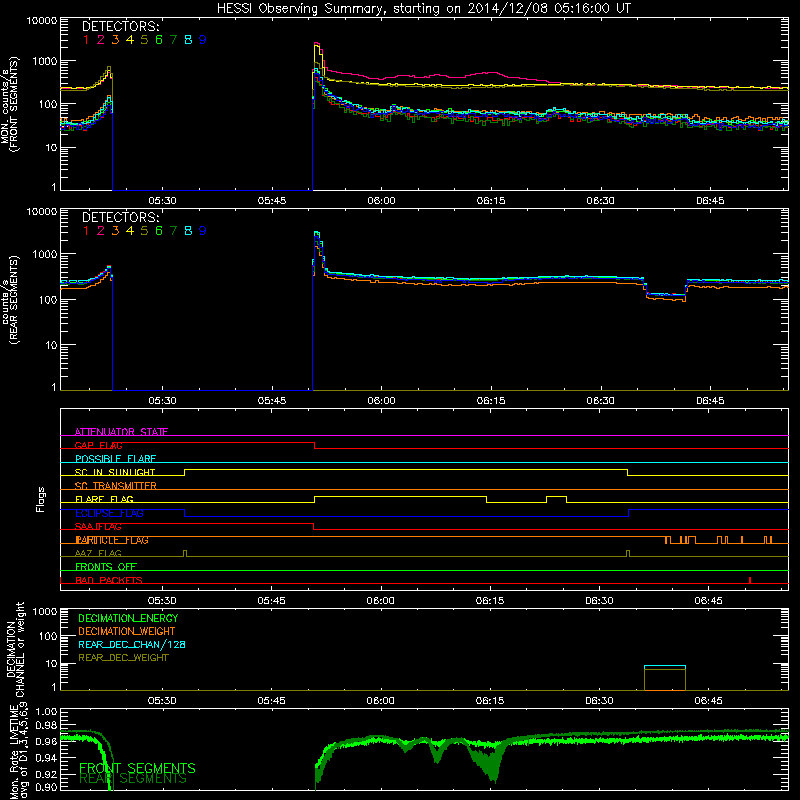
Task: Select pink detector 2 in front segments legend
Action: pyautogui.click(x=101, y=40)
